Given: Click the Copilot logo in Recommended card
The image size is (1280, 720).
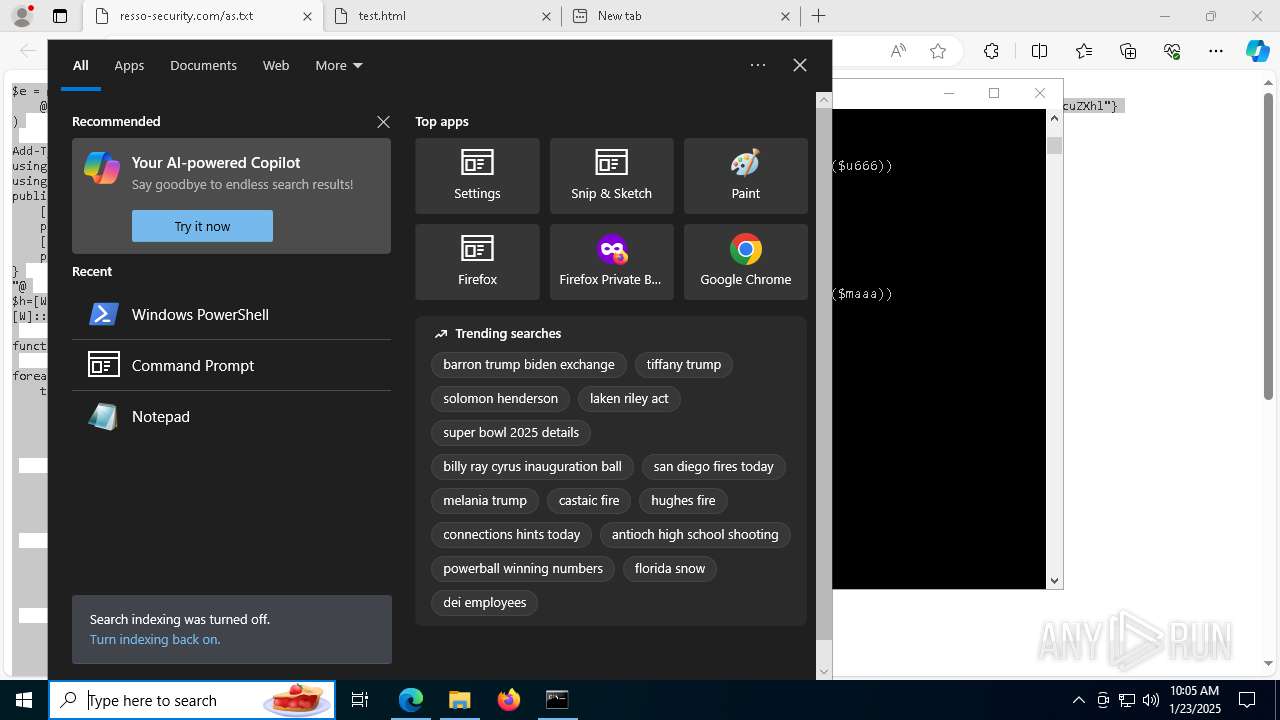Looking at the screenshot, I should (x=102, y=168).
